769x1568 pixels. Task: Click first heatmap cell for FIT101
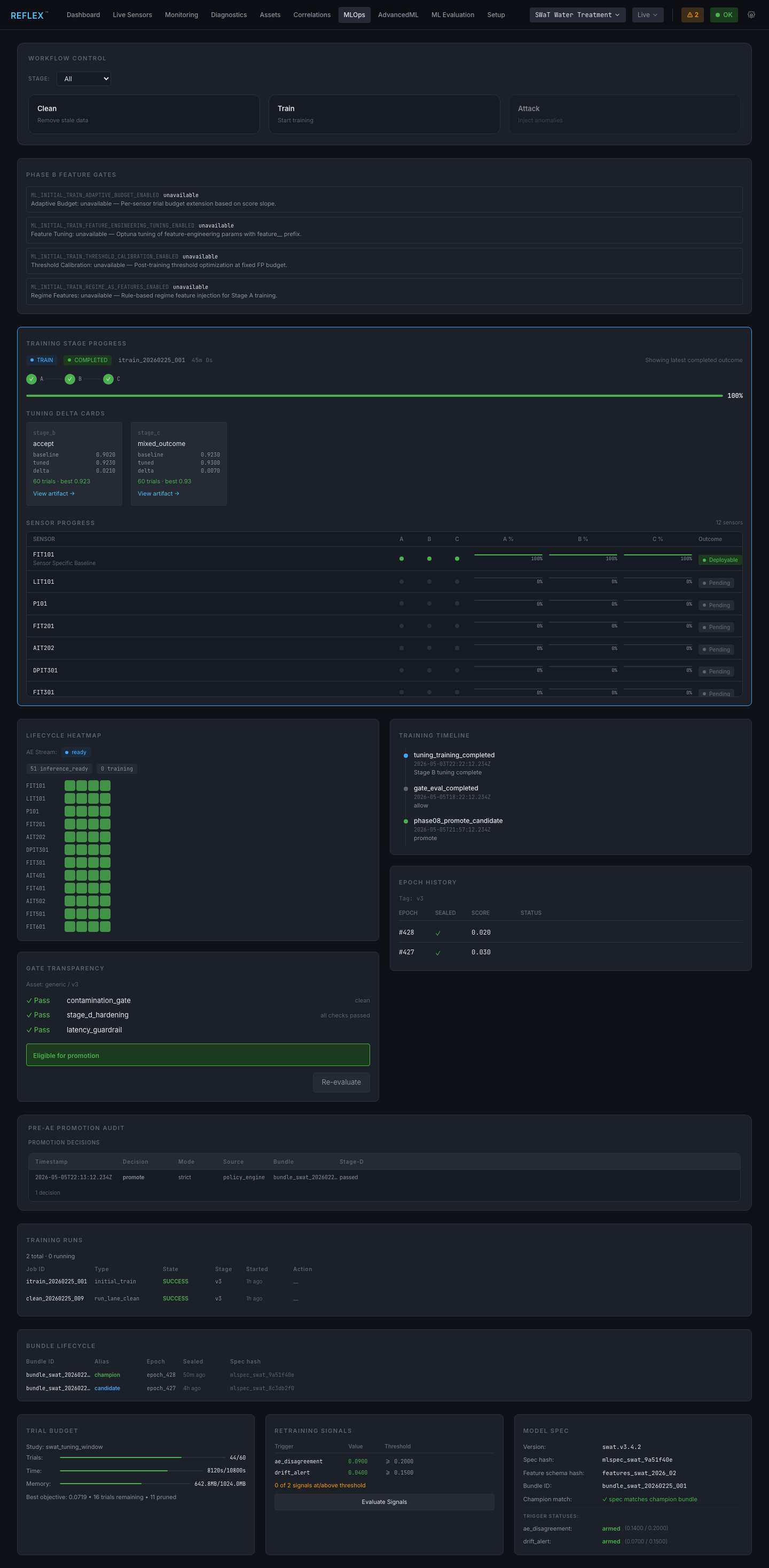click(x=70, y=786)
